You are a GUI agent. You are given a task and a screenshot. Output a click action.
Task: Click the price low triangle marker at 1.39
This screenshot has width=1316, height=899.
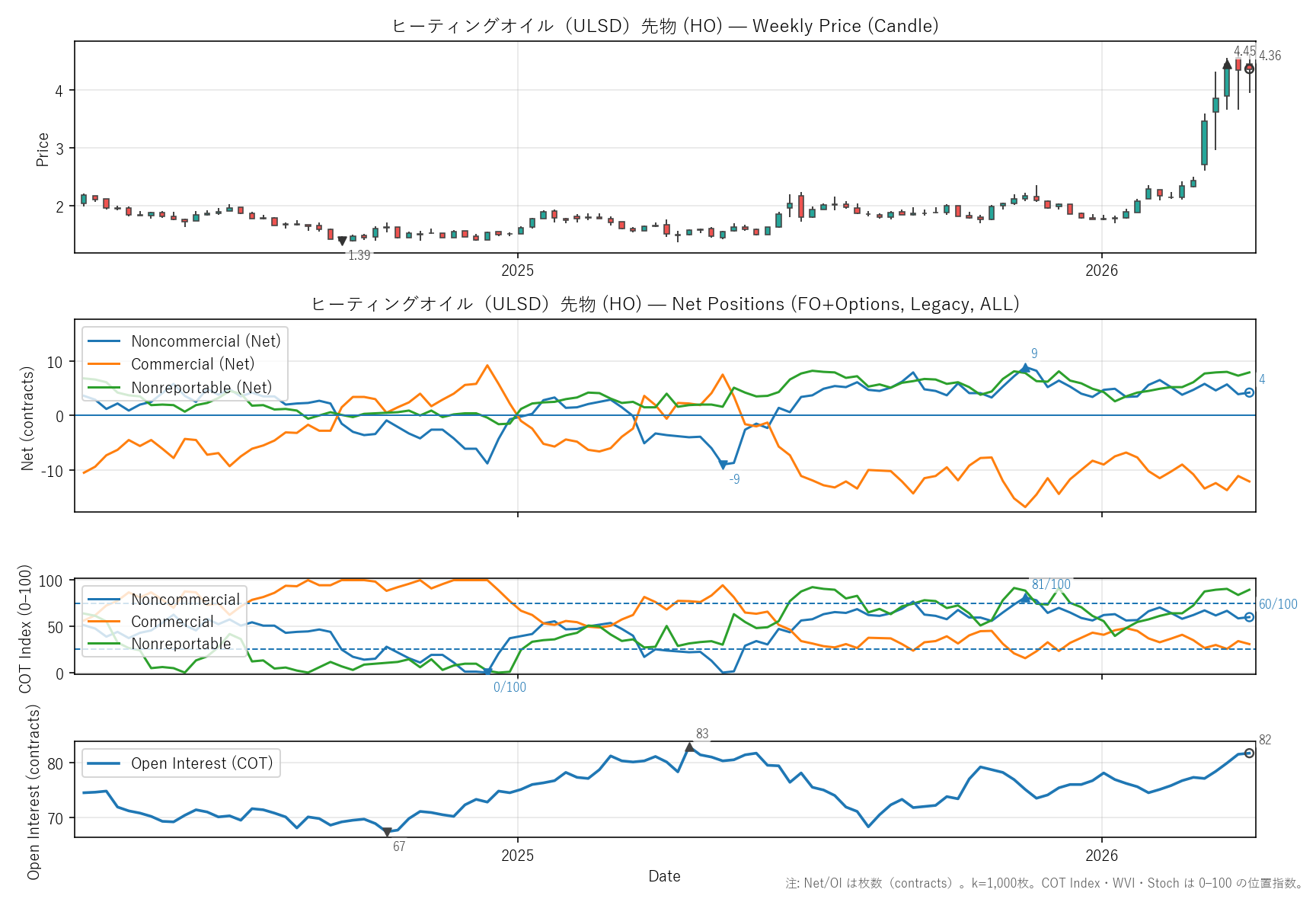(x=342, y=241)
